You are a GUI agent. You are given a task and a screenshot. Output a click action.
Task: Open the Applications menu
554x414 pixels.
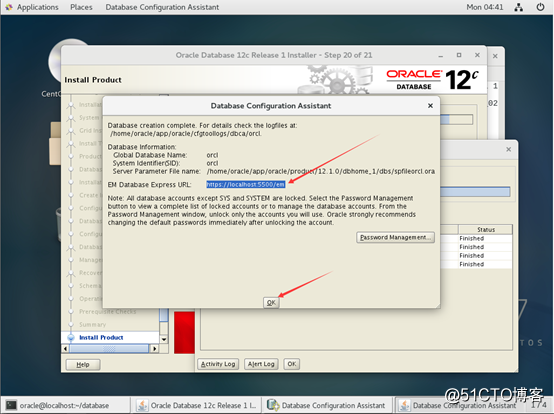(x=37, y=7)
